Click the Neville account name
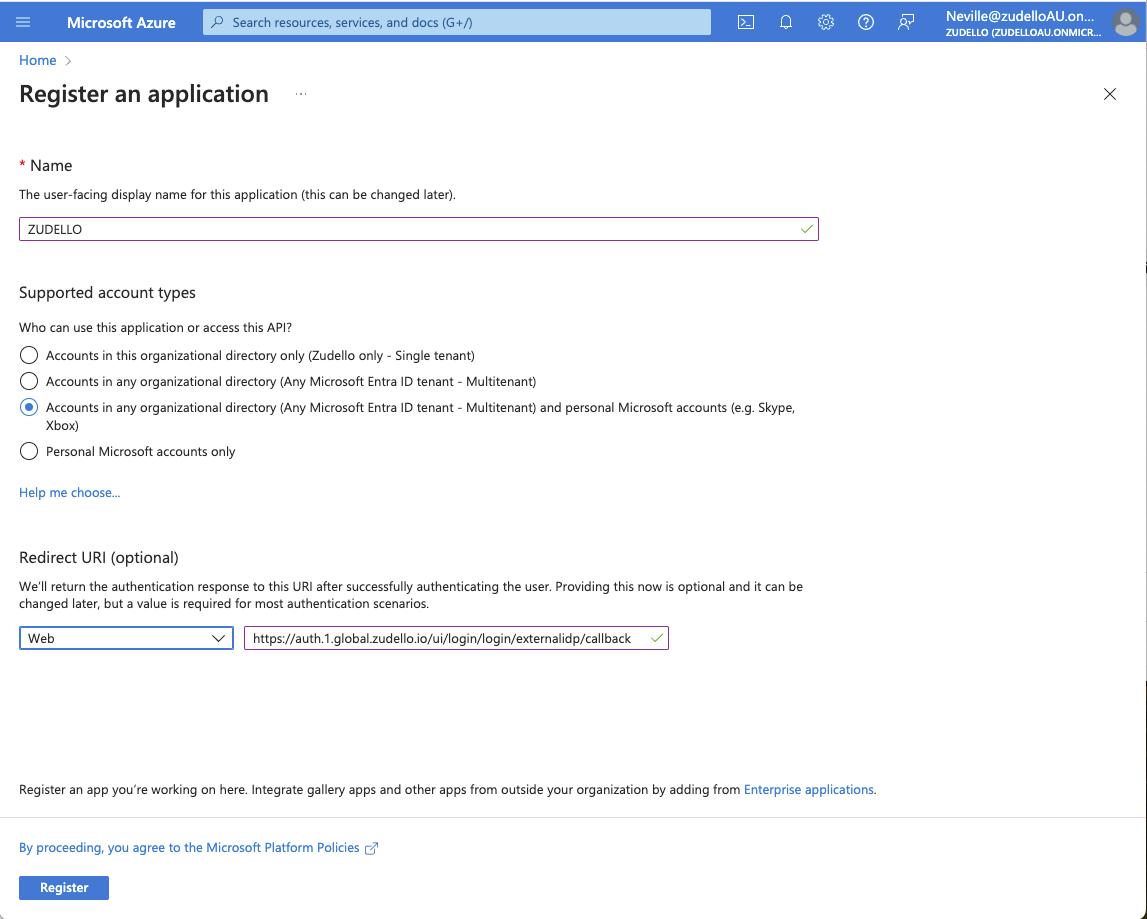Image resolution: width=1147 pixels, height=919 pixels. (1020, 16)
